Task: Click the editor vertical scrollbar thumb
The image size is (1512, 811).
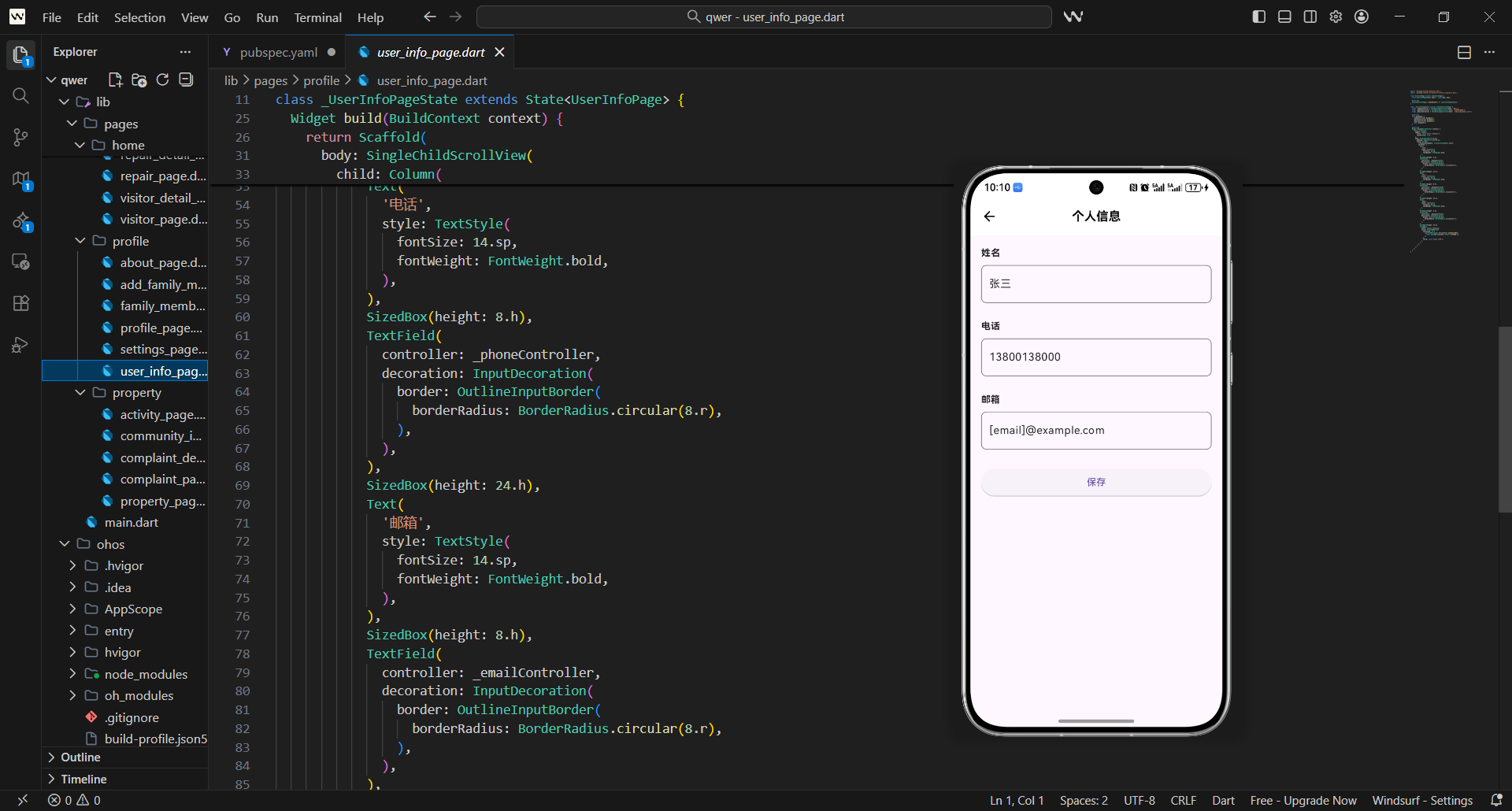Action: point(1505,419)
